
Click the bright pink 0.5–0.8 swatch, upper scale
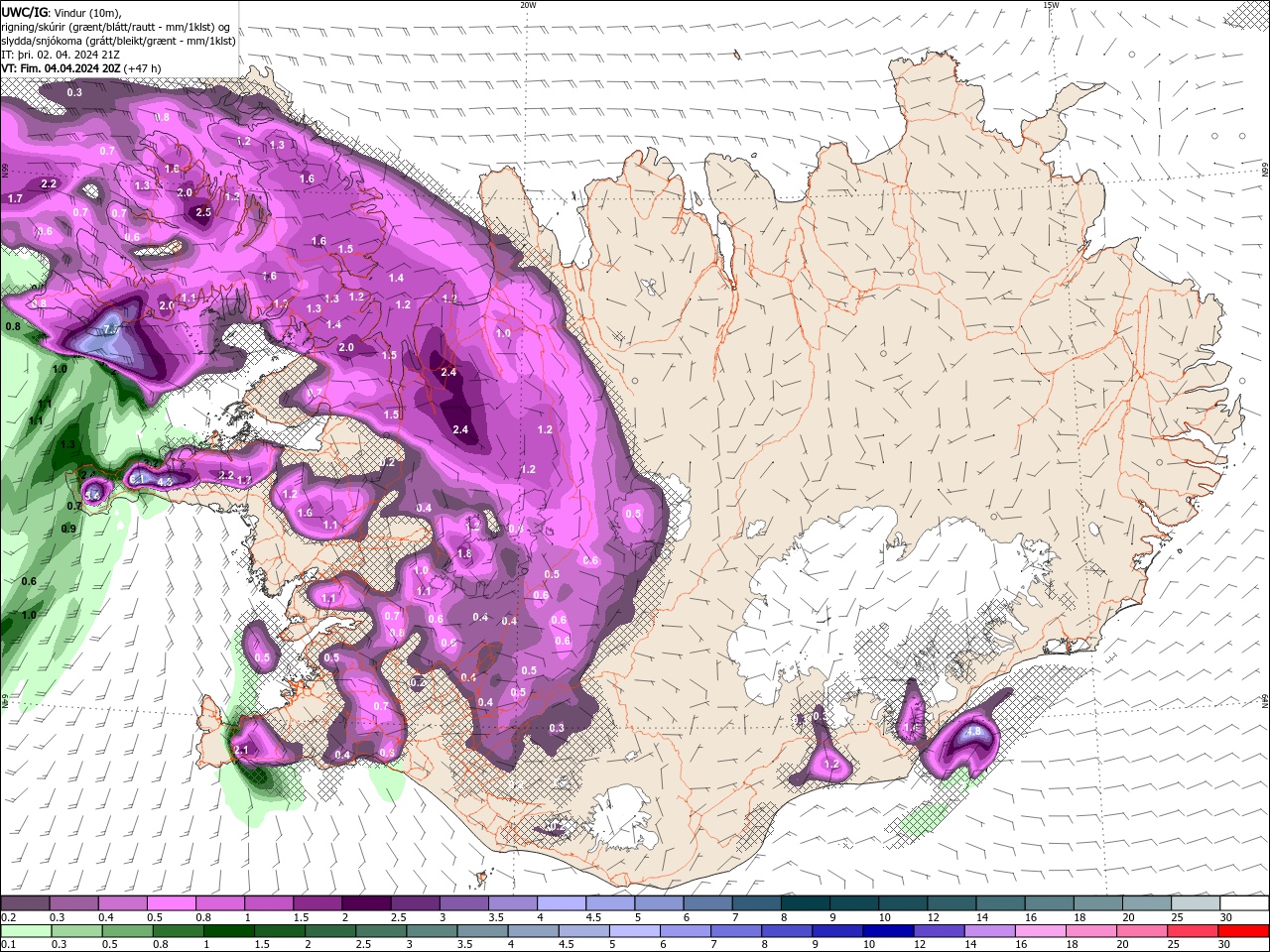coord(171,903)
